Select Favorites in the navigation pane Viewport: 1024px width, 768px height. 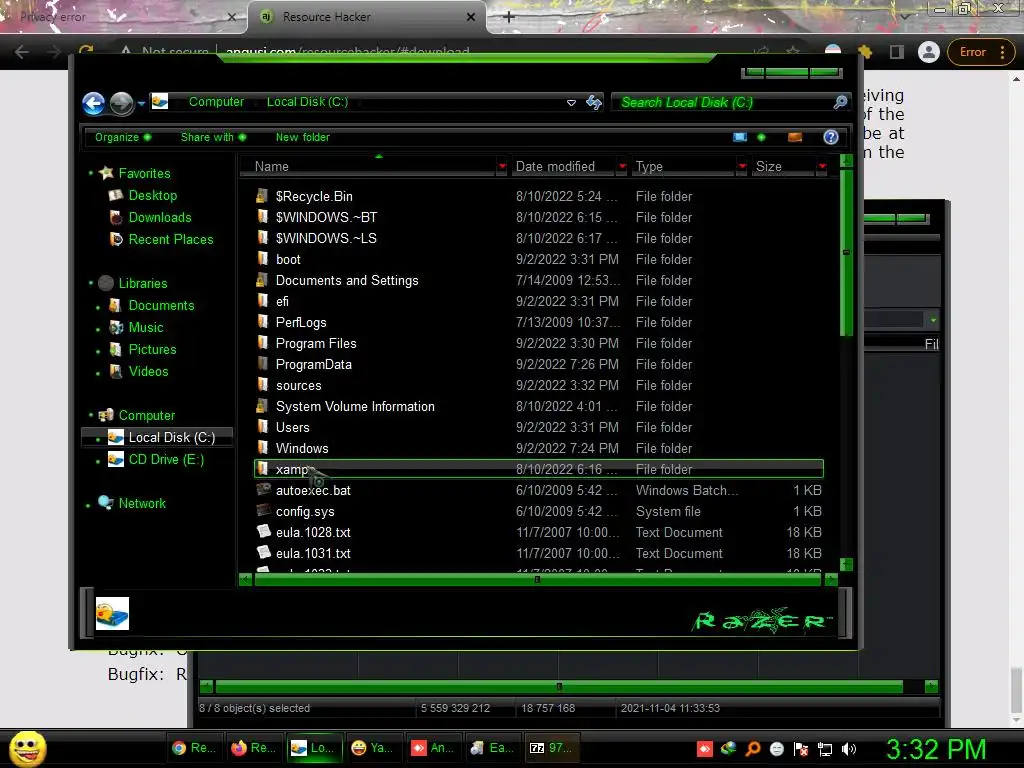click(x=144, y=173)
